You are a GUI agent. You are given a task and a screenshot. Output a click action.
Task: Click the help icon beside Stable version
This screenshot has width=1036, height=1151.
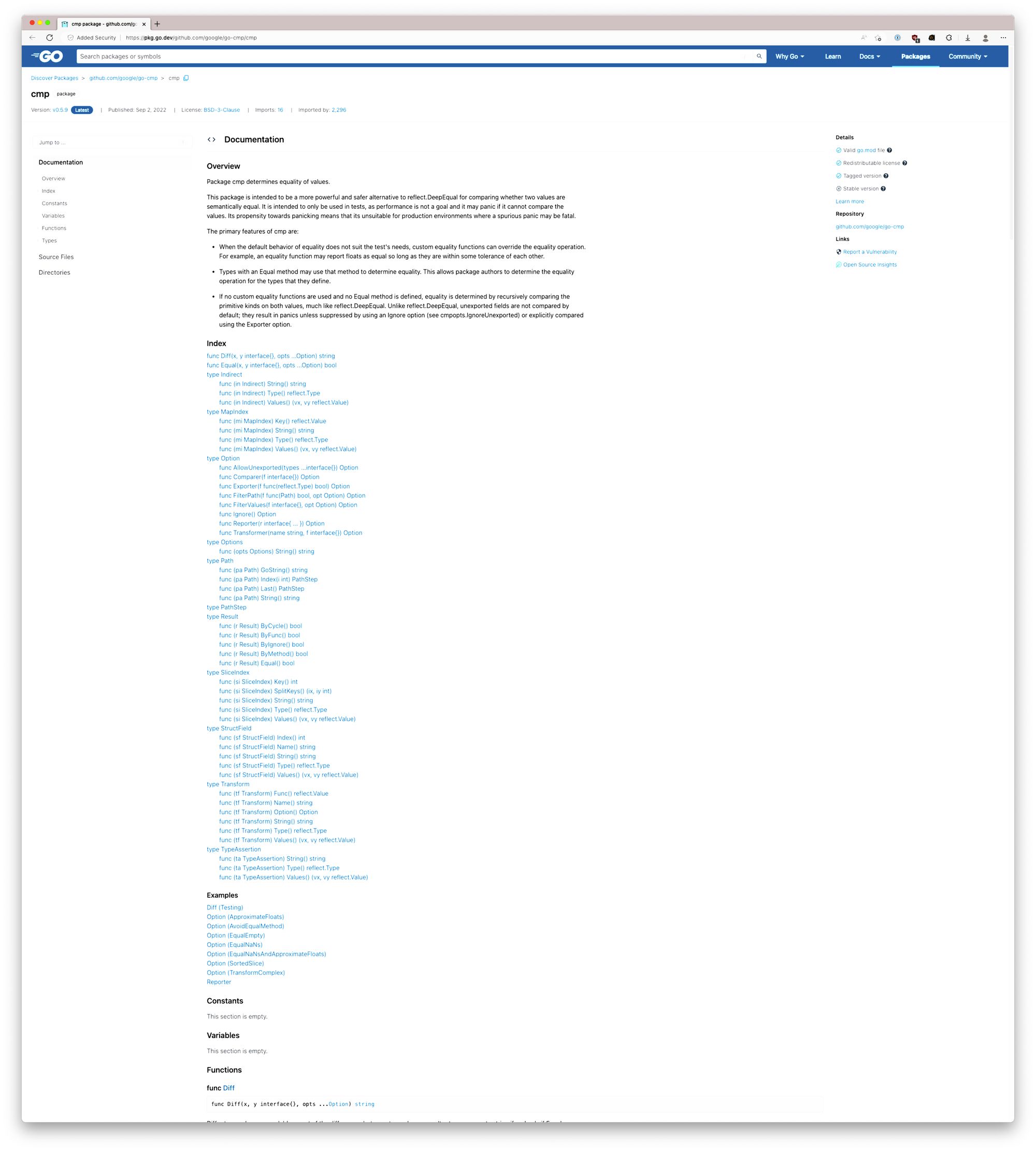tap(883, 189)
